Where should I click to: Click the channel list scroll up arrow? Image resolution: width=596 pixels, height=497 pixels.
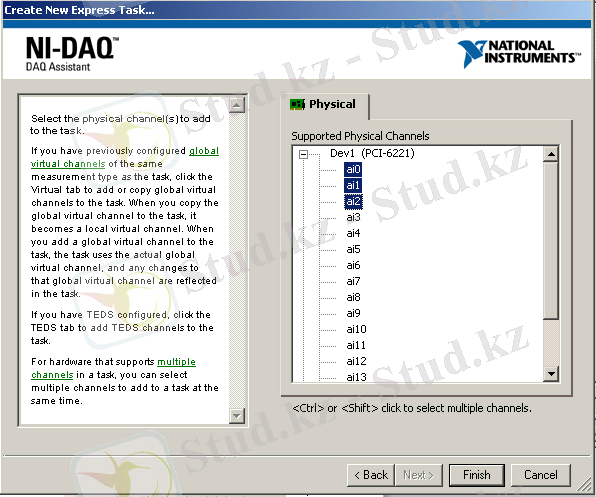[551, 154]
